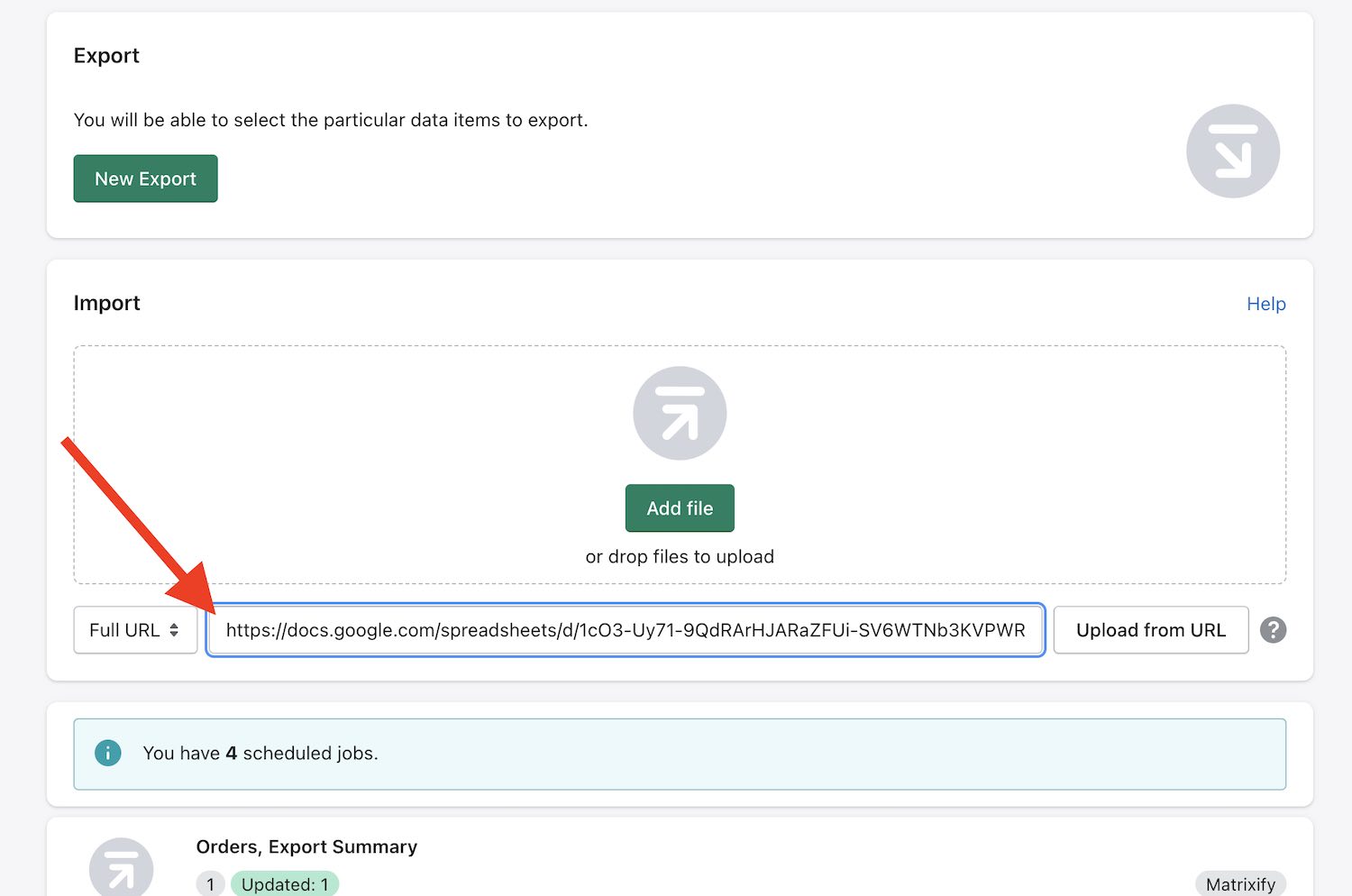
Task: Click the circular upload arrow icon above Add file
Action: pyautogui.click(x=680, y=414)
